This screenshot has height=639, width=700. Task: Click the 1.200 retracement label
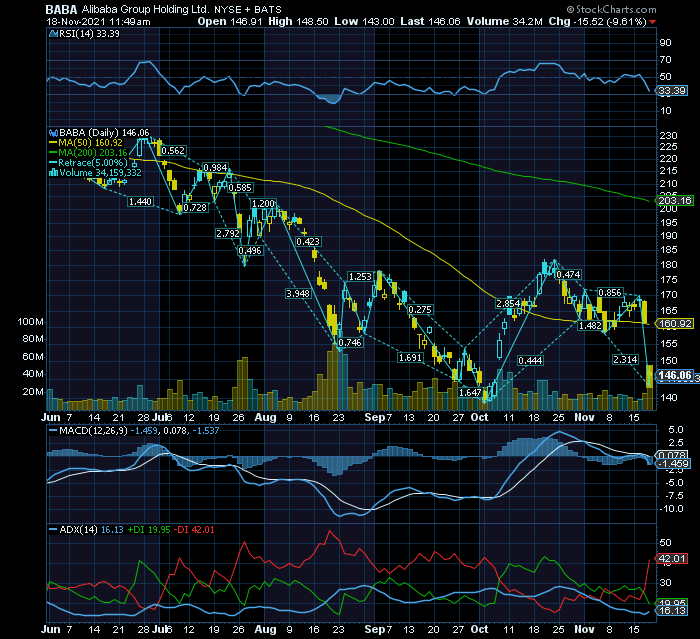(x=263, y=204)
